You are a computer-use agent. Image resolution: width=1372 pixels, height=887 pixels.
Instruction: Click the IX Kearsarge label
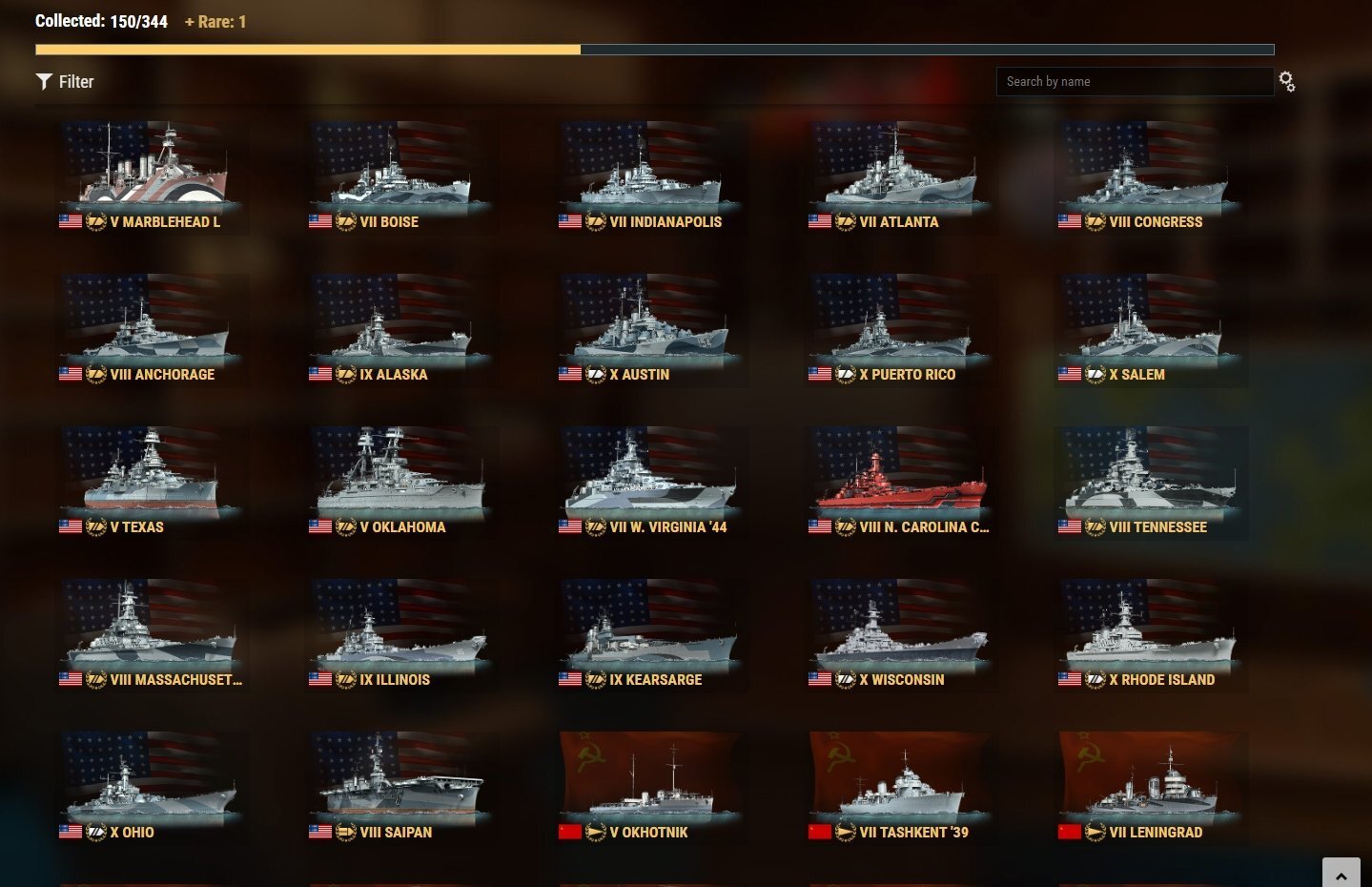[x=656, y=680]
